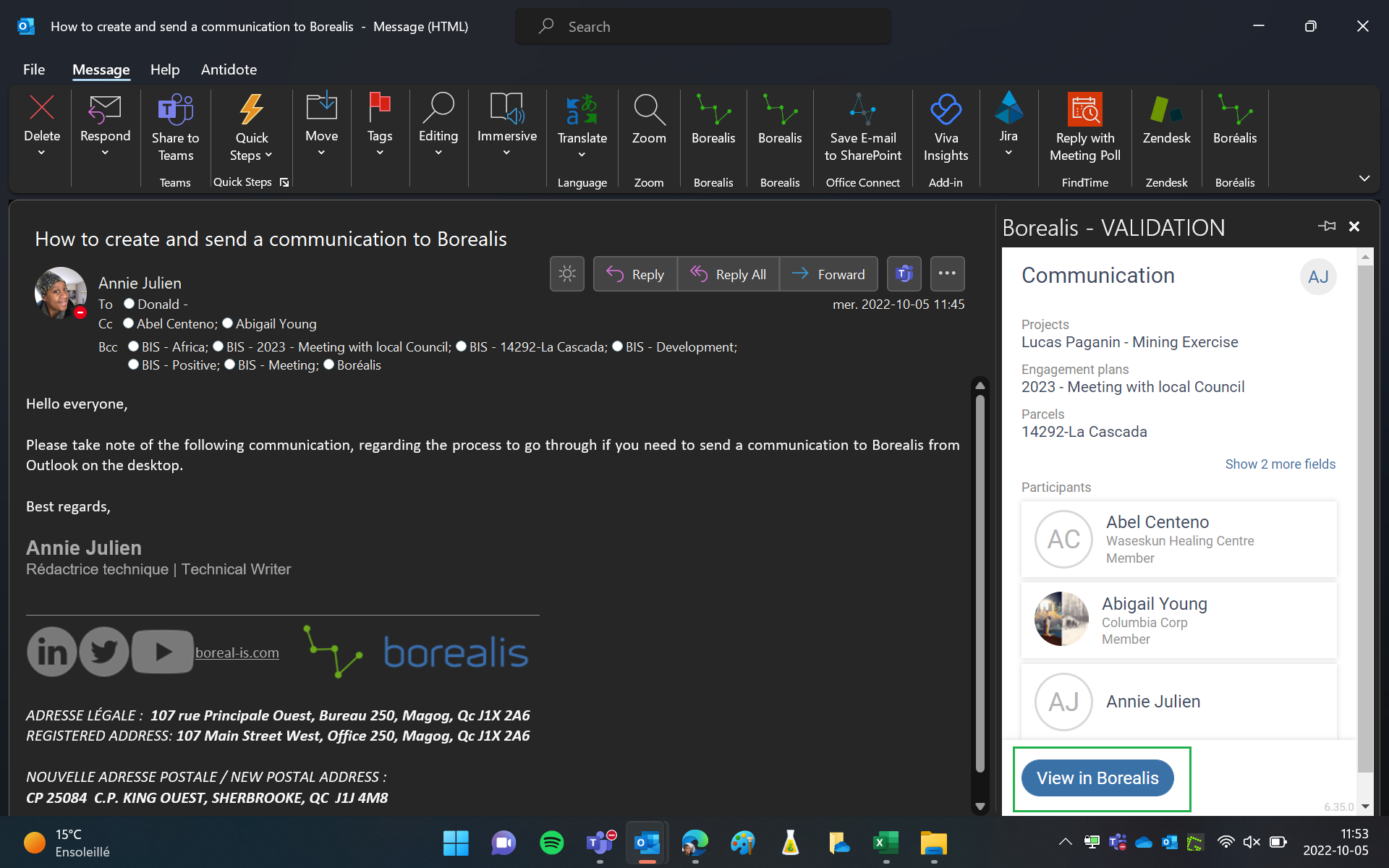Pin the Borealis VALIDATION panel
Image resolution: width=1389 pixels, height=868 pixels.
(x=1328, y=226)
